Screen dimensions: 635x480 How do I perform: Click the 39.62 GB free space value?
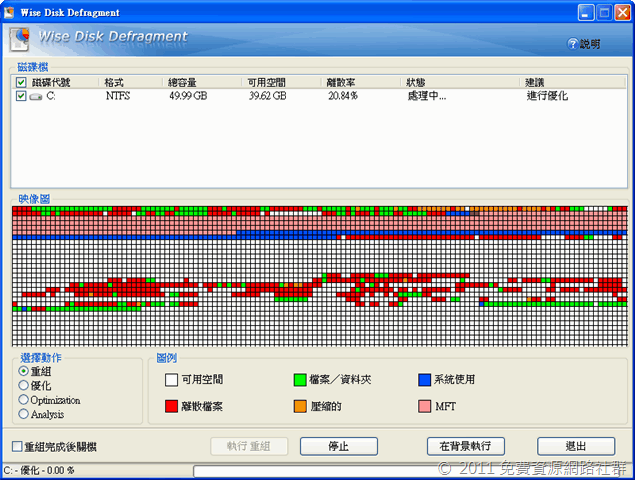(x=268, y=96)
